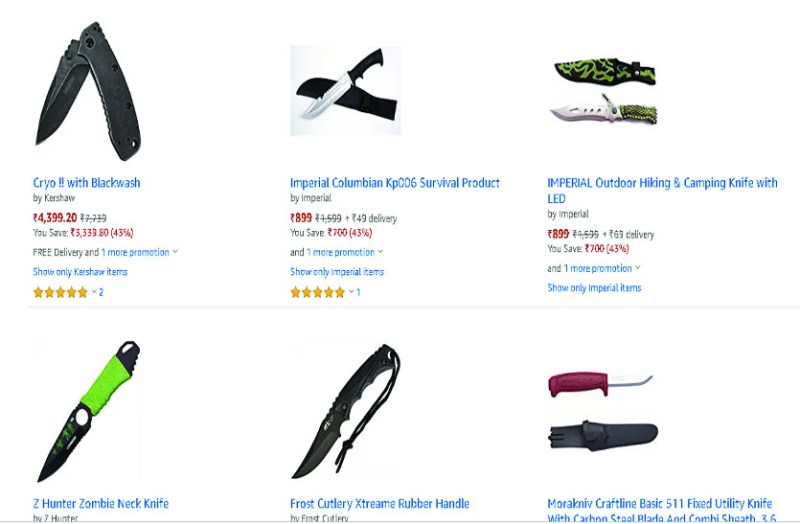Viewport: 800px width, 524px height.
Task: Open the Frost Cutlery black knife image
Action: coord(345,411)
